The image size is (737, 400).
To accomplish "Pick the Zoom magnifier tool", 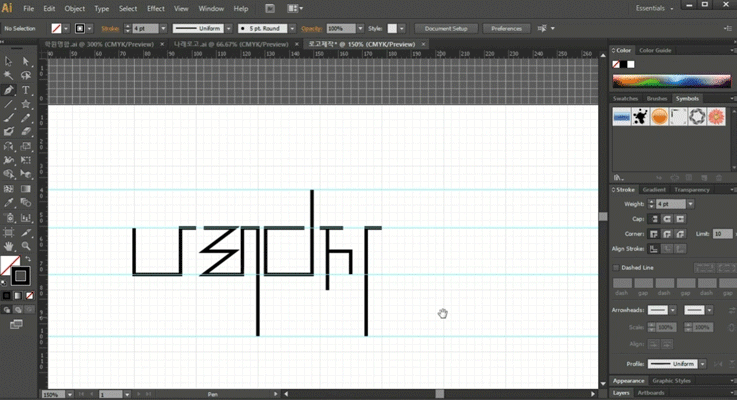I will coord(26,246).
